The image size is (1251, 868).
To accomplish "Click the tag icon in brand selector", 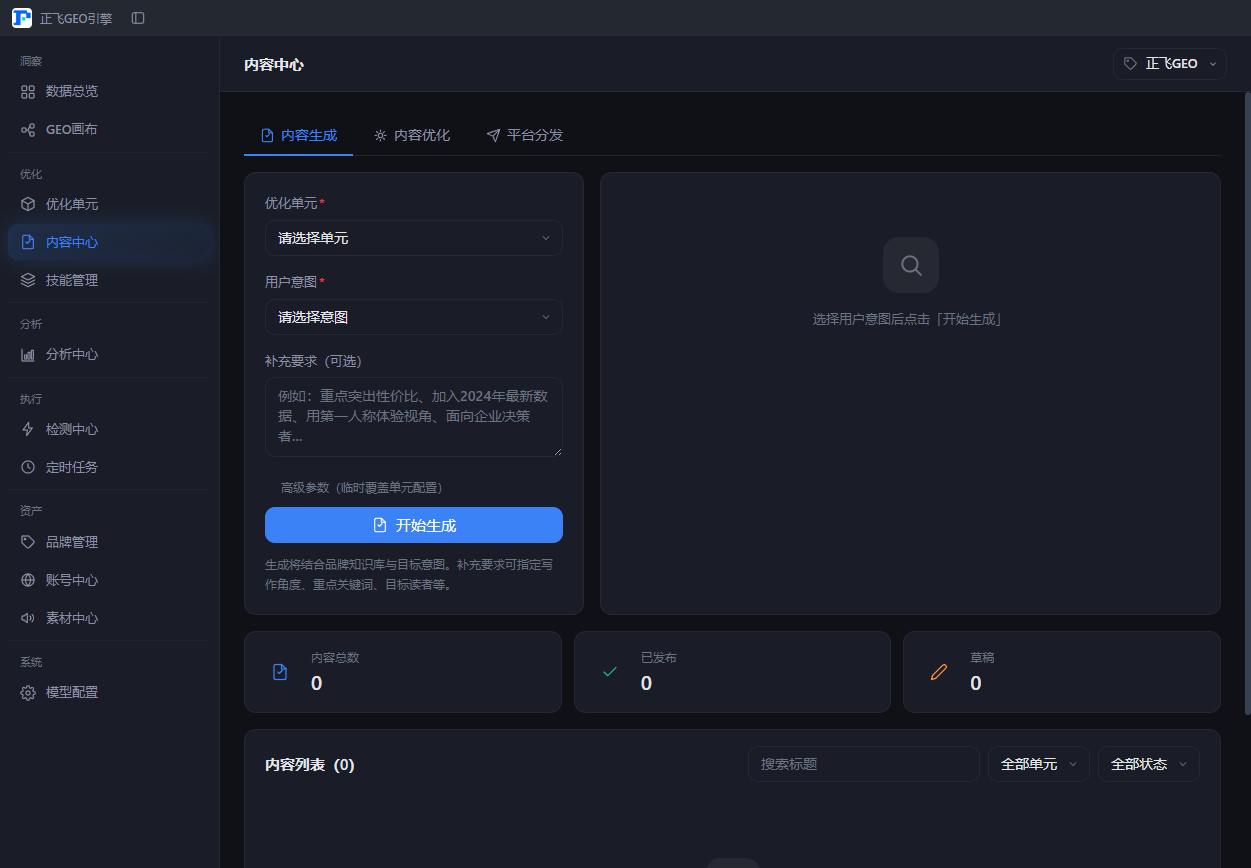I will tap(1130, 63).
